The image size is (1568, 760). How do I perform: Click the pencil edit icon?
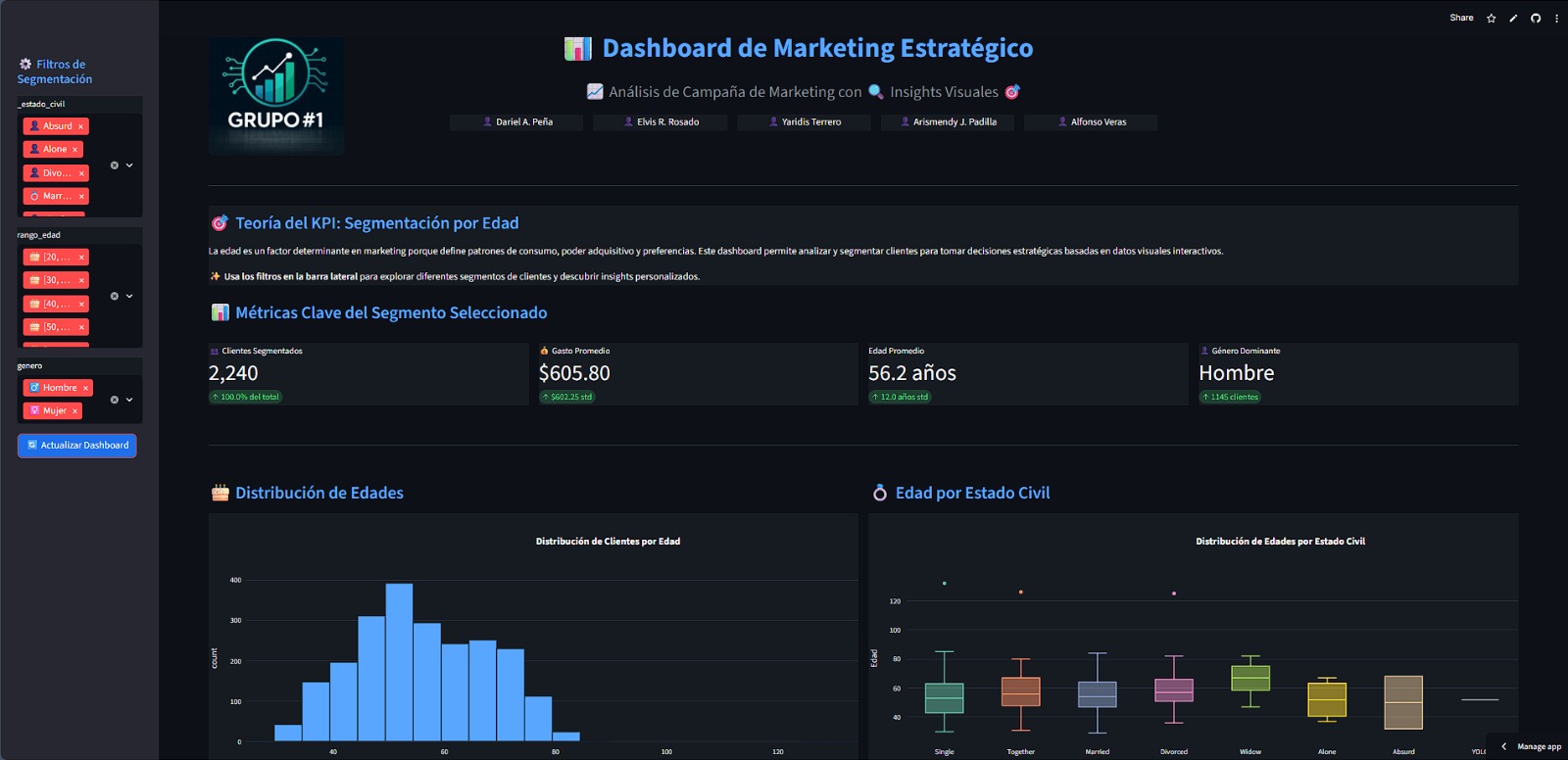(1513, 19)
